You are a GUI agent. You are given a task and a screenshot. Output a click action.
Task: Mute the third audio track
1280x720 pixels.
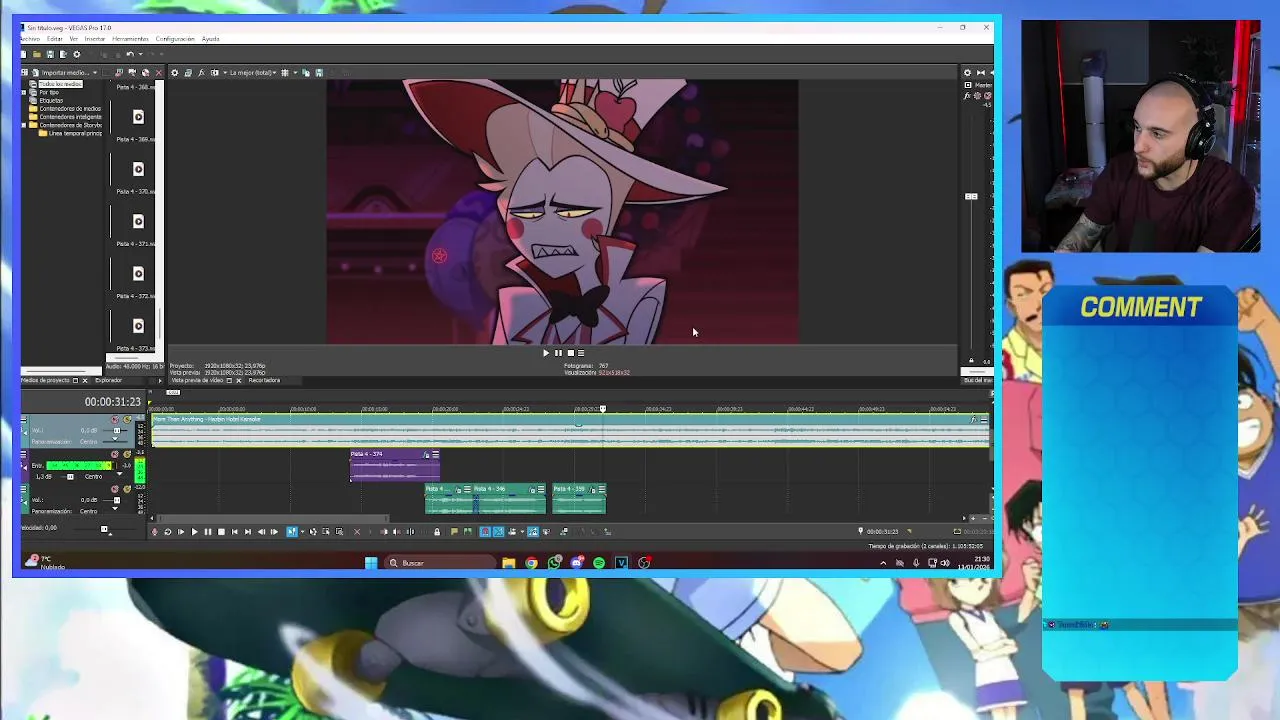[115, 489]
